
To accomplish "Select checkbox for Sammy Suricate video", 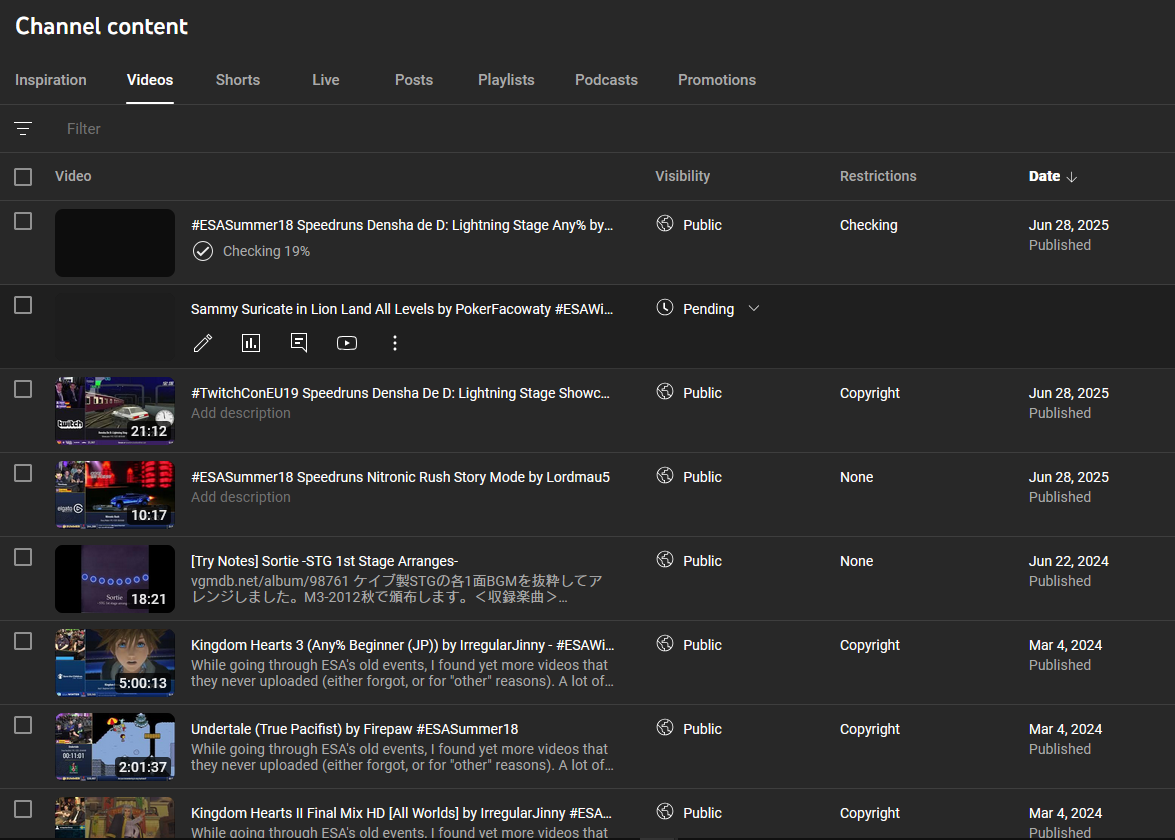I will (23, 306).
